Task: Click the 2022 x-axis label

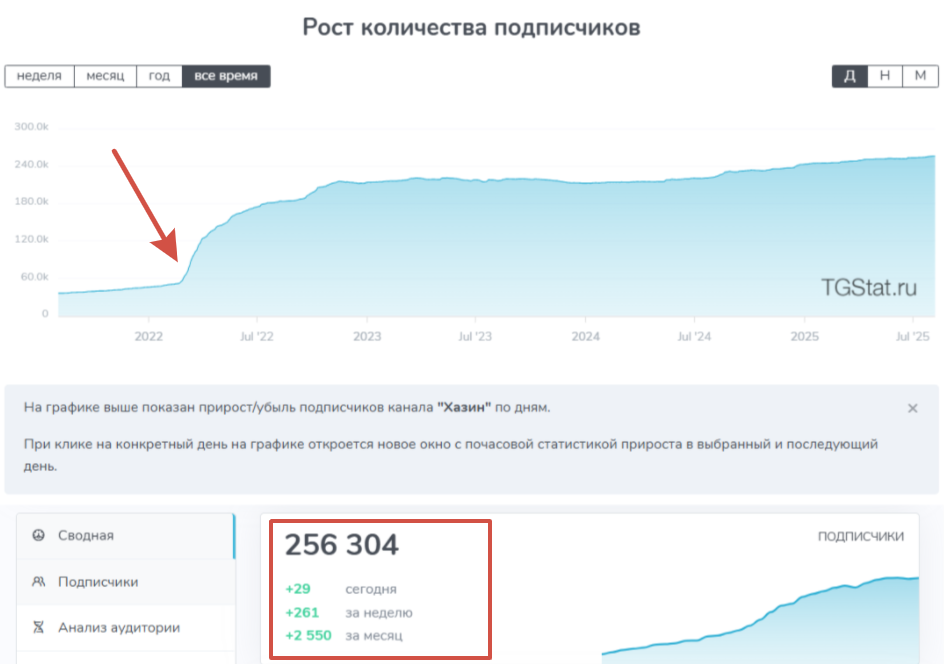Action: 149,337
